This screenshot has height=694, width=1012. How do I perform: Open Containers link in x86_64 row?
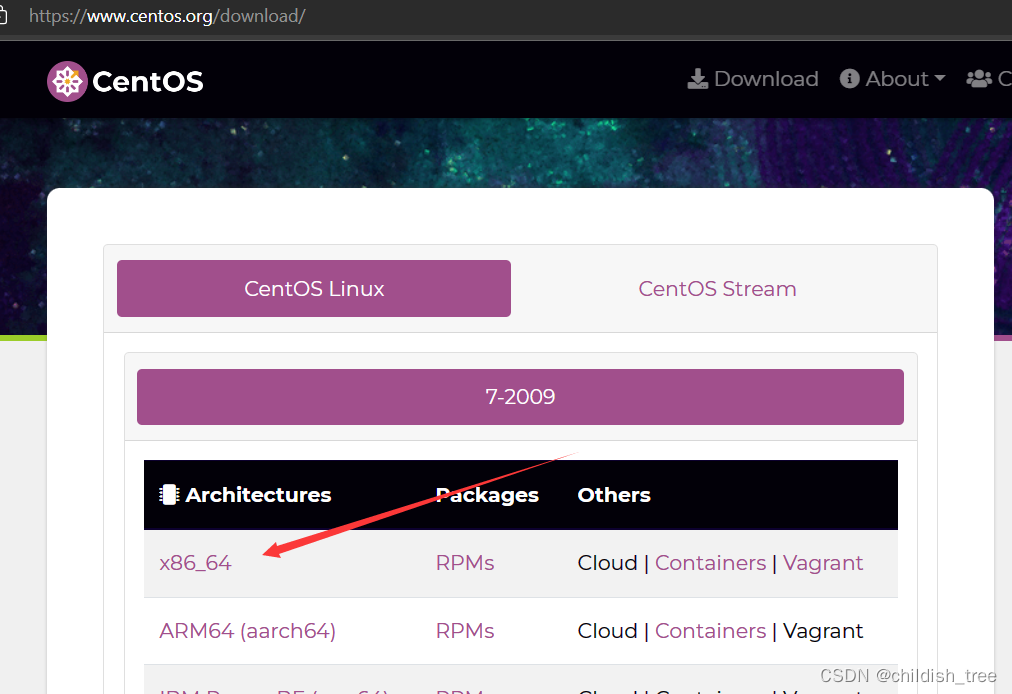coord(711,563)
